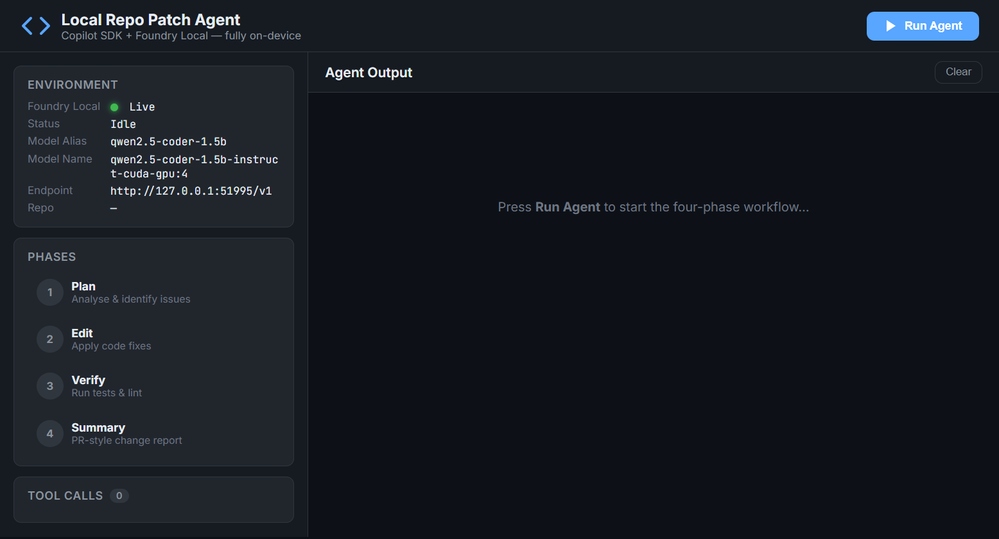Click the Environment panel header
The width and height of the screenshot is (999, 539).
pyautogui.click(x=72, y=85)
